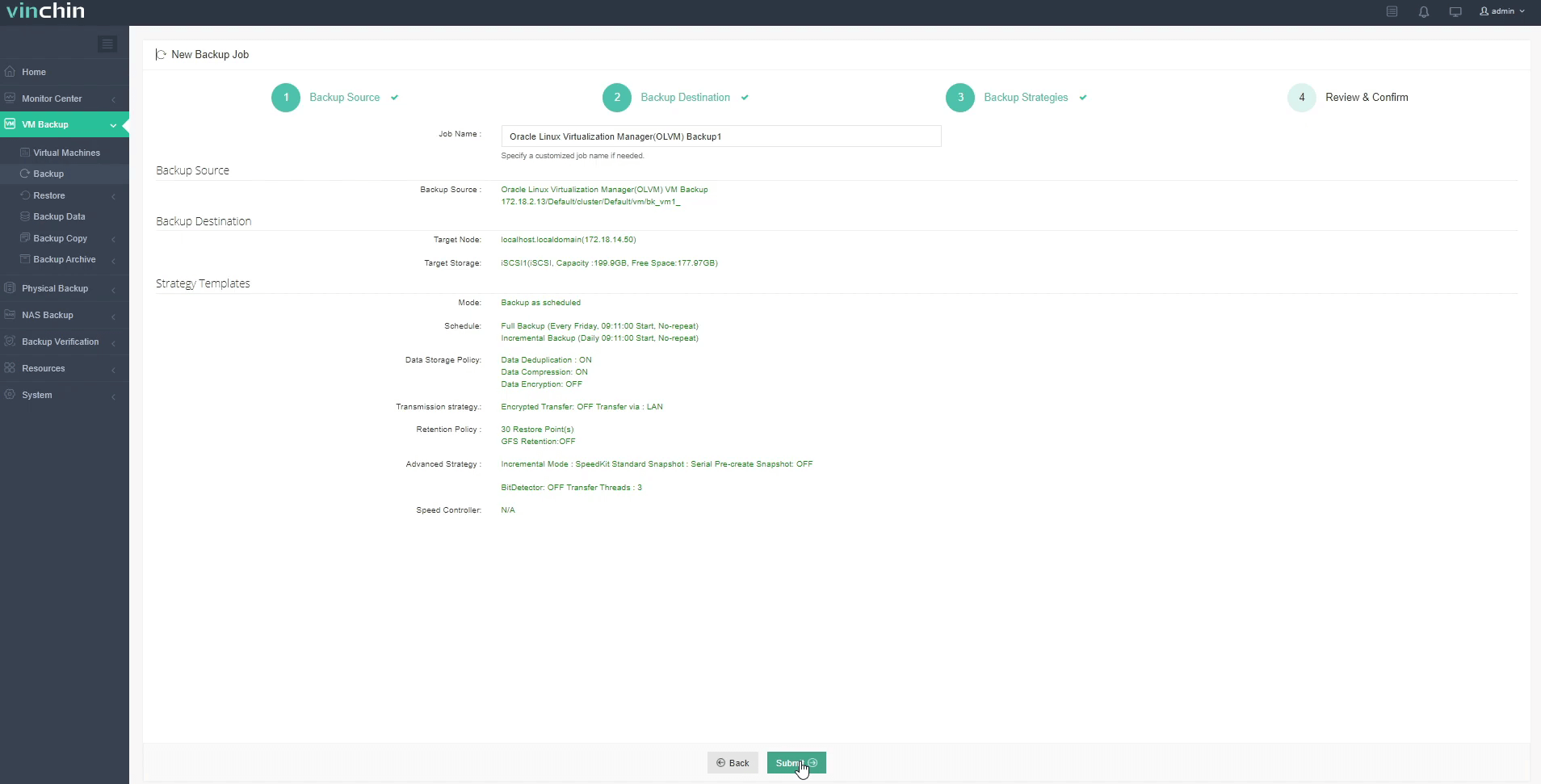Click the Monitor Center icon
The width and height of the screenshot is (1541, 784).
[x=10, y=98]
